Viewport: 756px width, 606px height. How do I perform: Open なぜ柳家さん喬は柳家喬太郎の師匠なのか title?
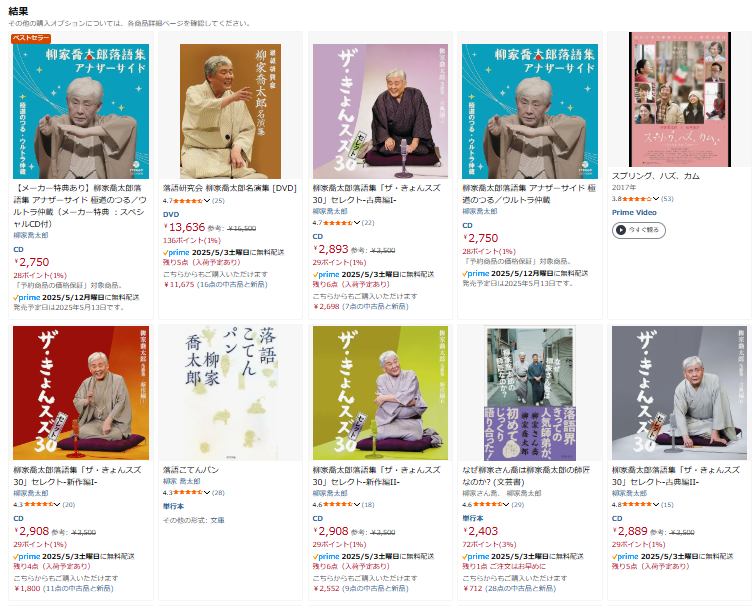526,476
